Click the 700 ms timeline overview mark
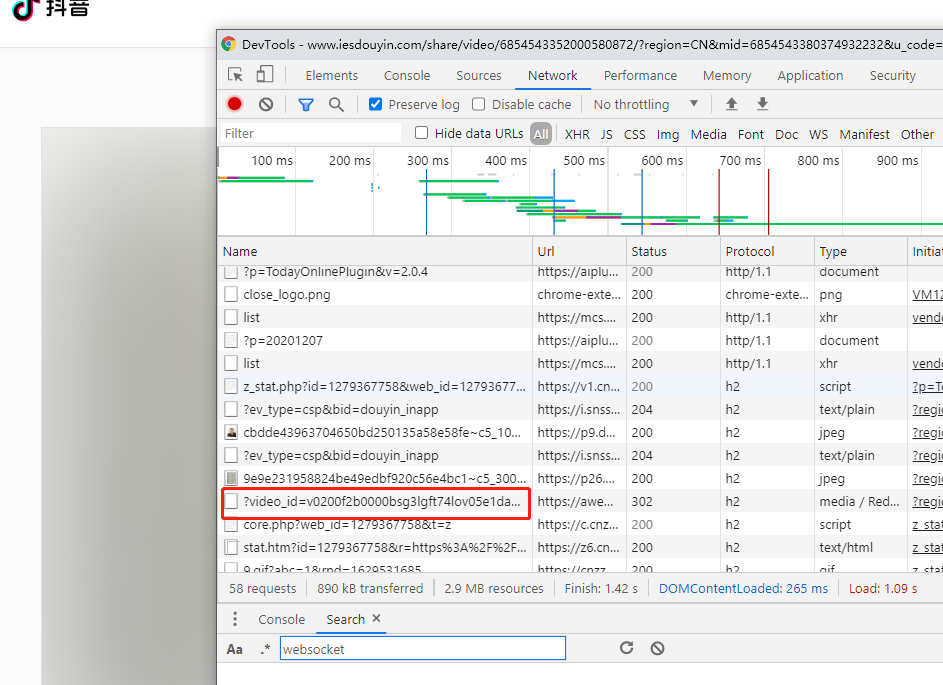 point(740,161)
